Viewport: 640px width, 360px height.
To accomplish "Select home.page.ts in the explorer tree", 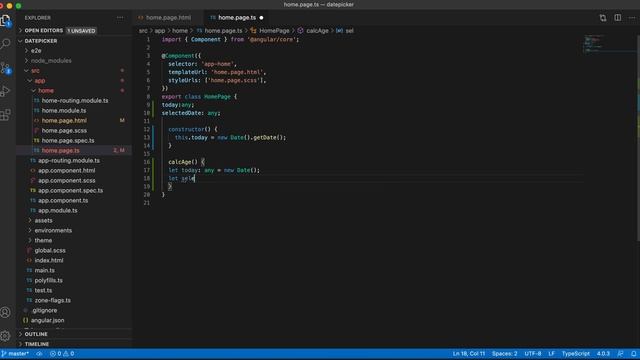I will (60, 151).
